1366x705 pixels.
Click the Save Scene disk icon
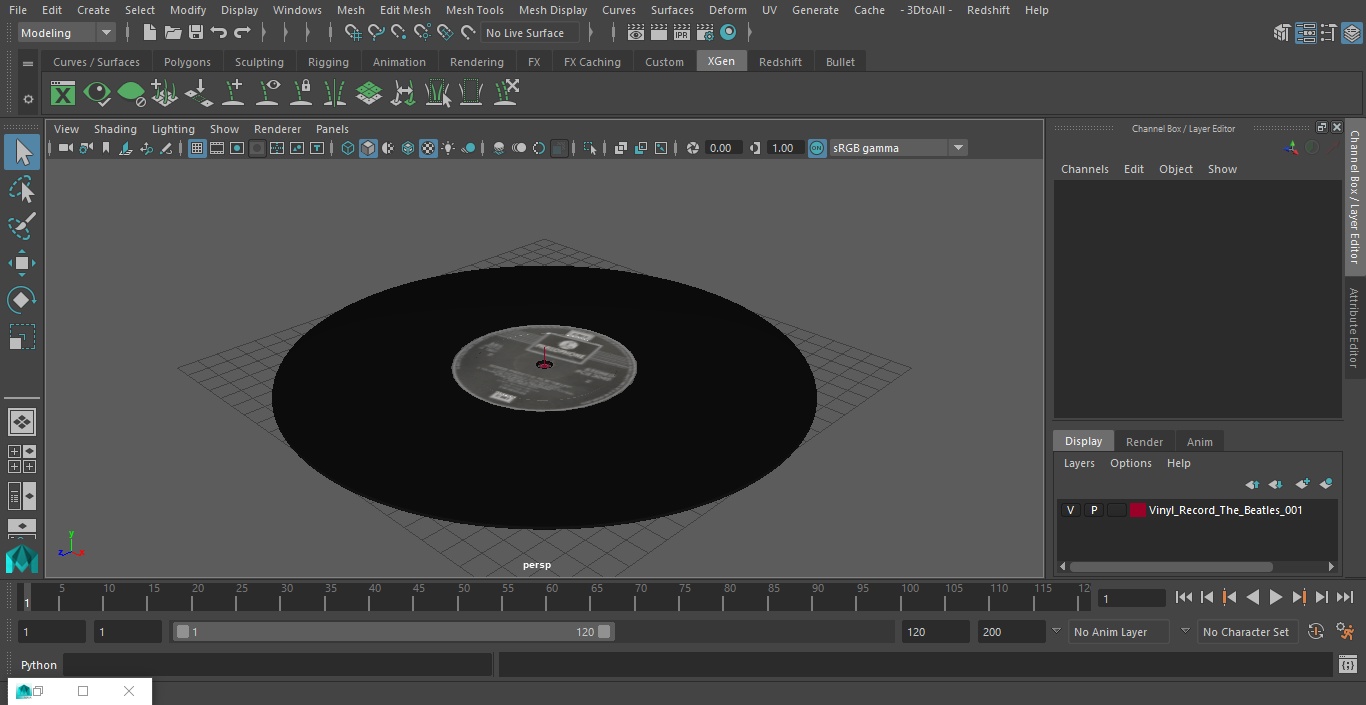pos(195,33)
